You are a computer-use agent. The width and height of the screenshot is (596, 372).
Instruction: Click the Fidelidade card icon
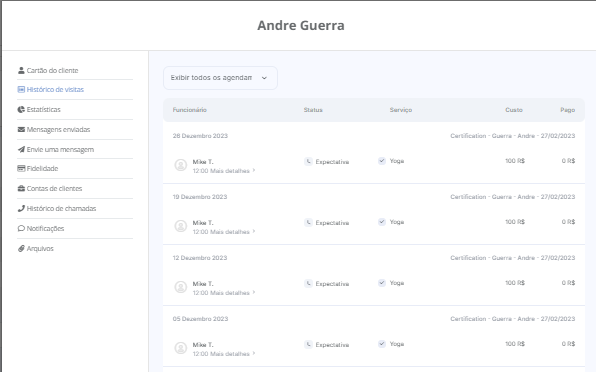click(x=21, y=168)
